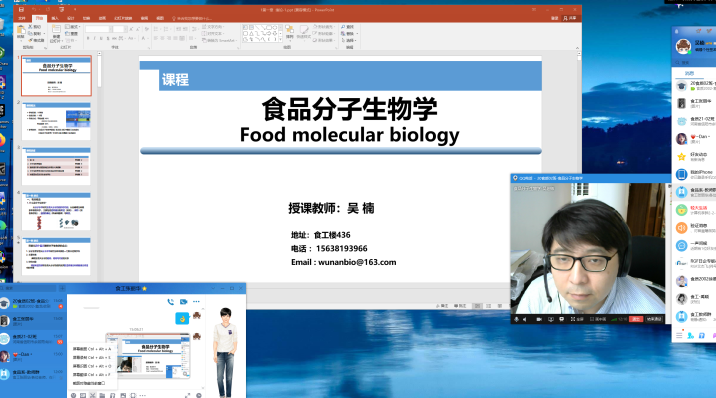Click the scissors screenshot tool in QQ chat
This screenshot has width=716, height=398.
pyautogui.click(x=93, y=395)
